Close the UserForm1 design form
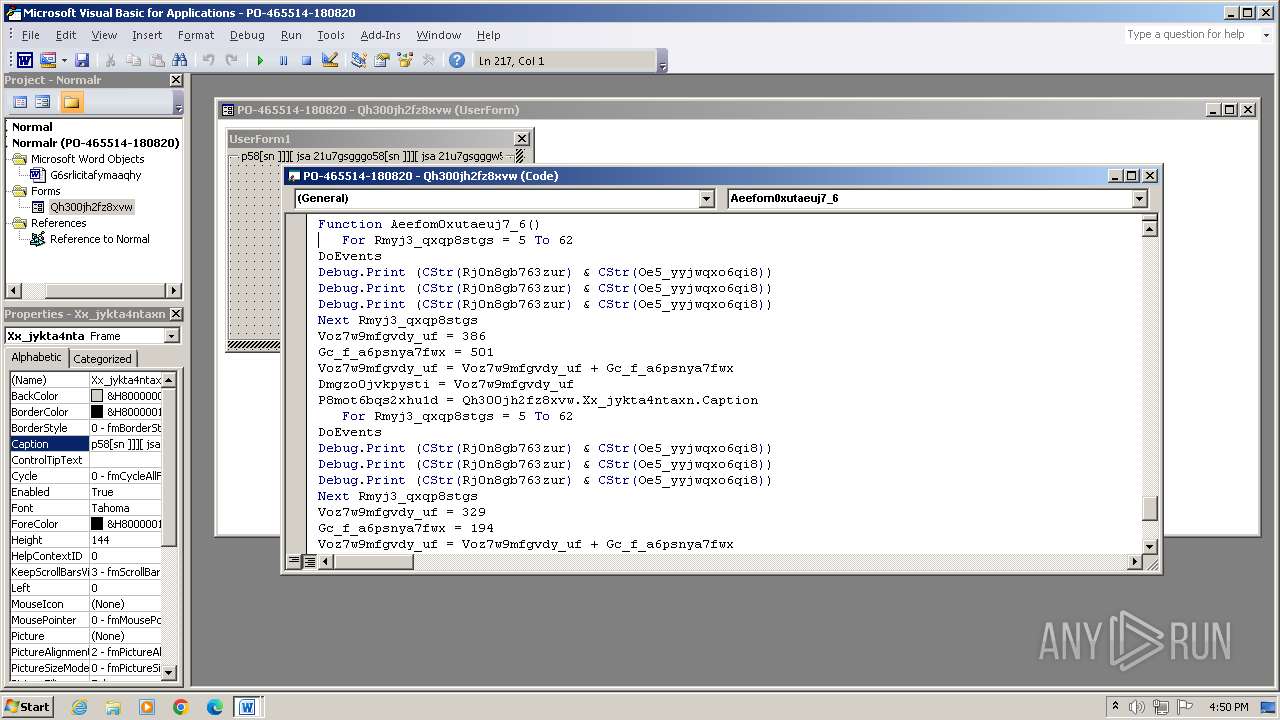1280x720 pixels. click(521, 139)
